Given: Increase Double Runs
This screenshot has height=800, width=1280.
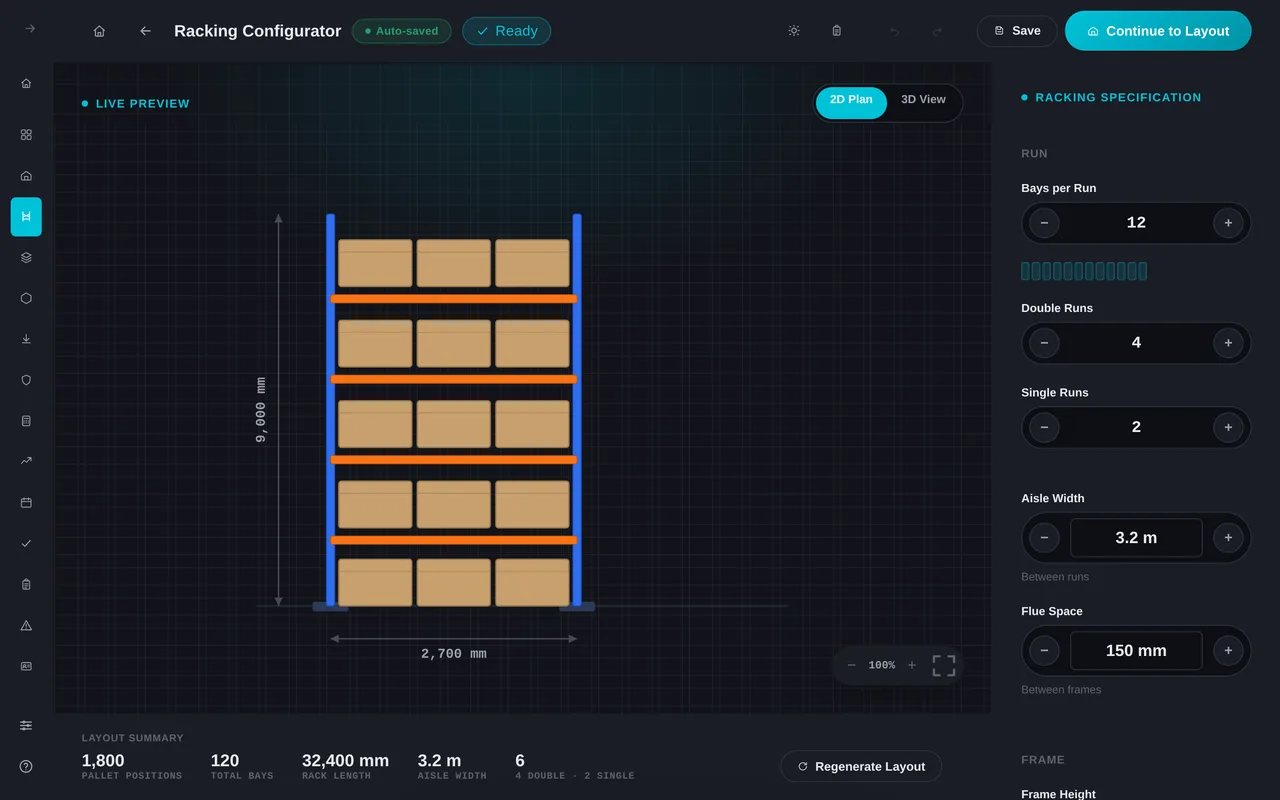Looking at the screenshot, I should (1228, 343).
